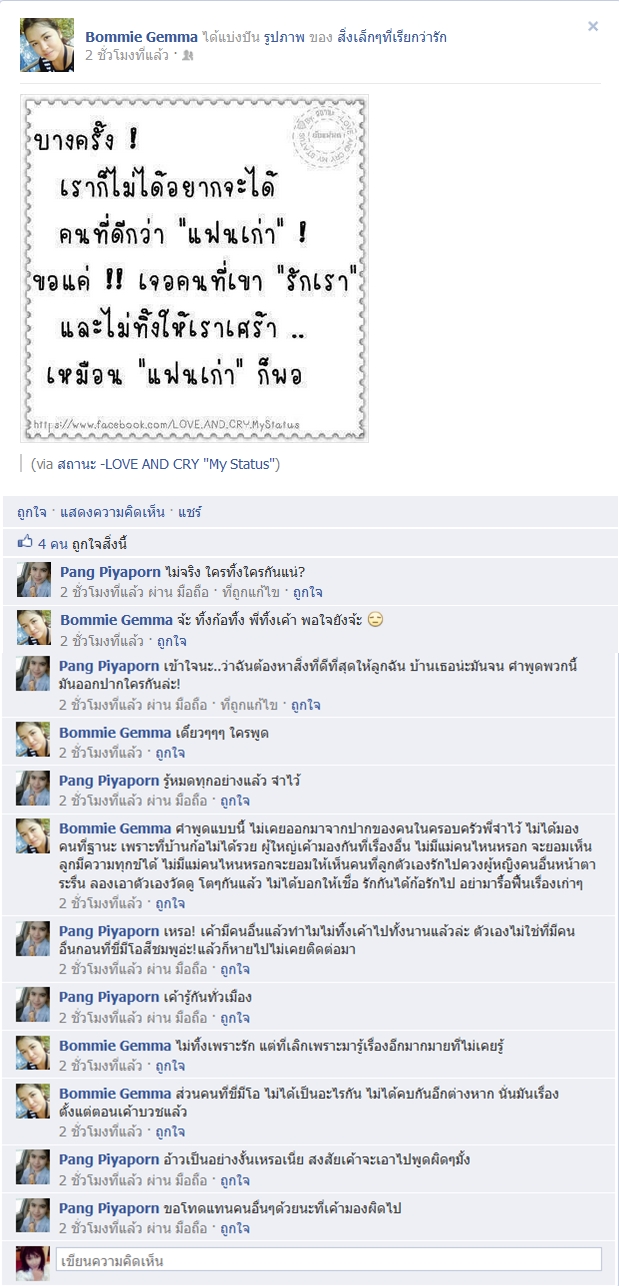
Task: Click the 4 คน likes count link
Action: [53, 544]
